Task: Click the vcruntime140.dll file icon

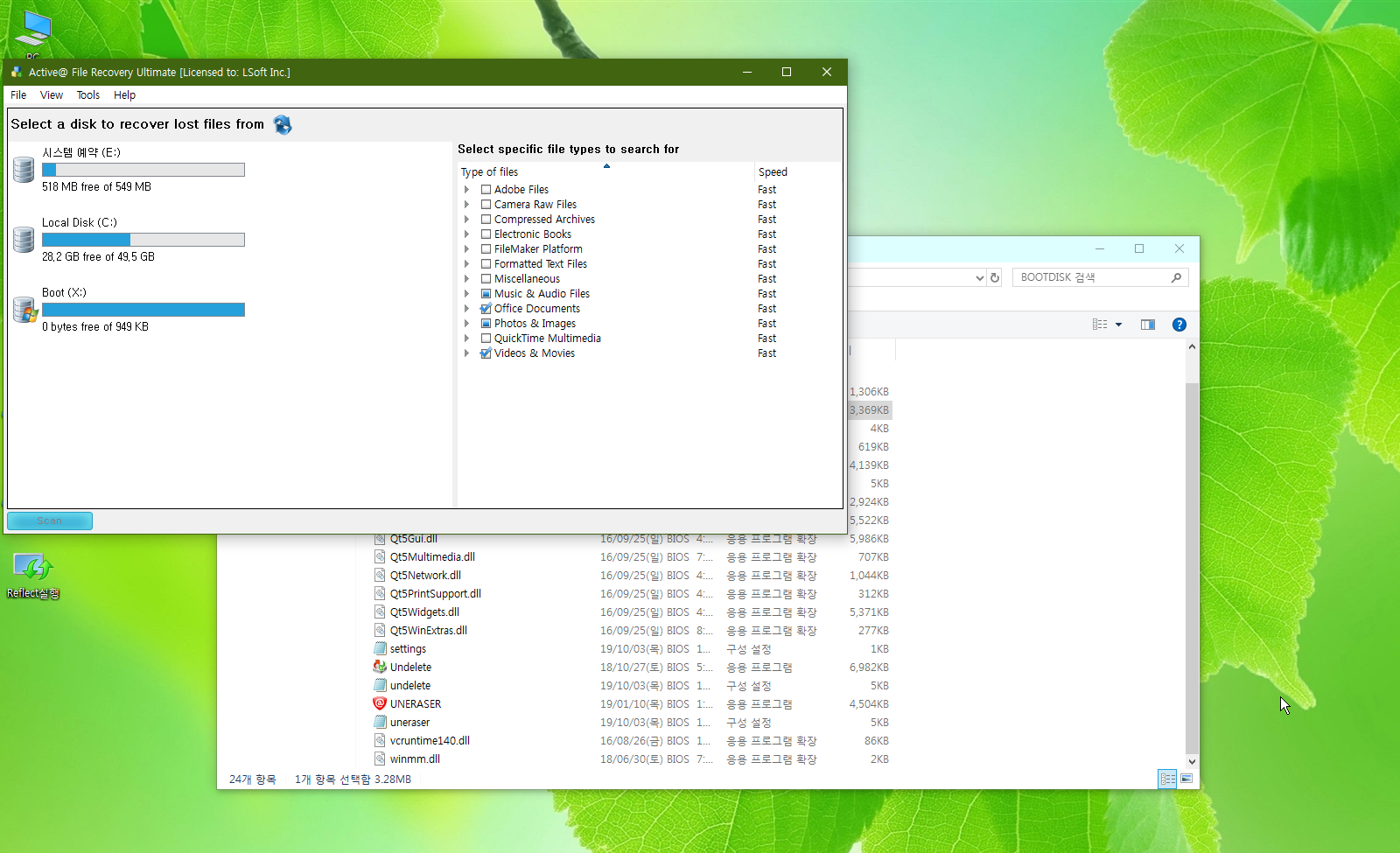Action: click(380, 740)
